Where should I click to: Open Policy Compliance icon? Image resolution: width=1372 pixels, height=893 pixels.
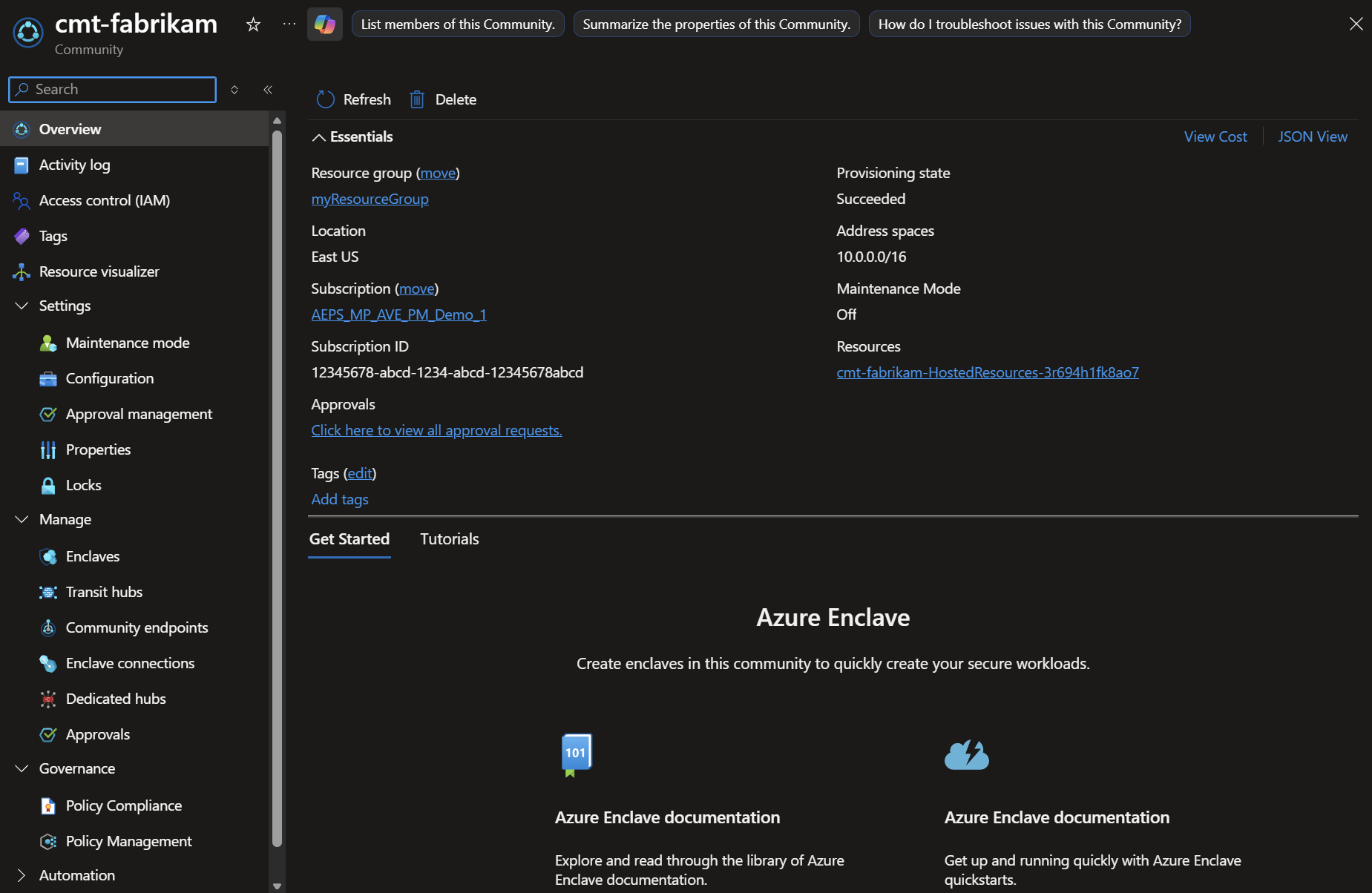point(48,805)
